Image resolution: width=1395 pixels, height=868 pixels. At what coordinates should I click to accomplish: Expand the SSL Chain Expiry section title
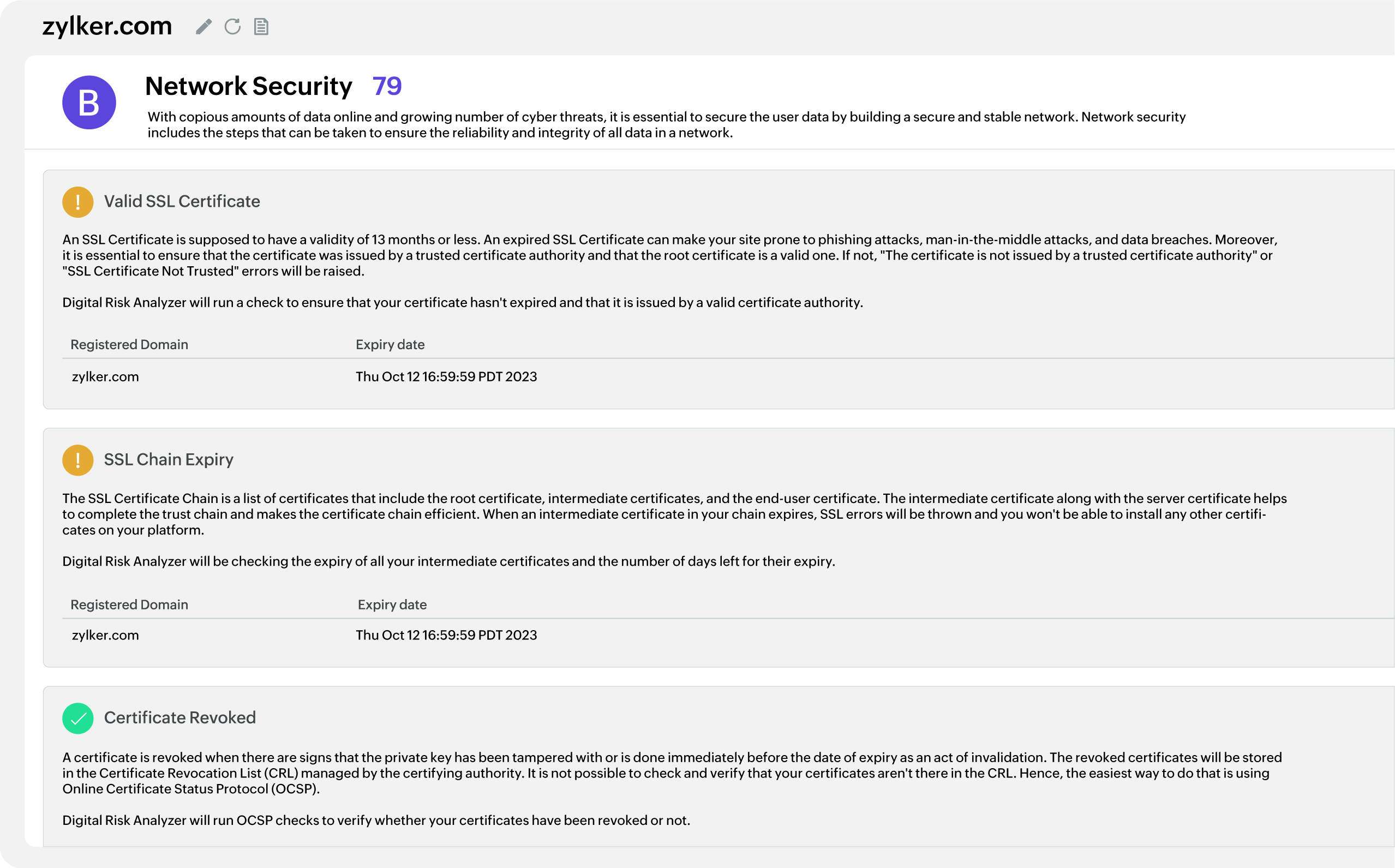coord(169,460)
